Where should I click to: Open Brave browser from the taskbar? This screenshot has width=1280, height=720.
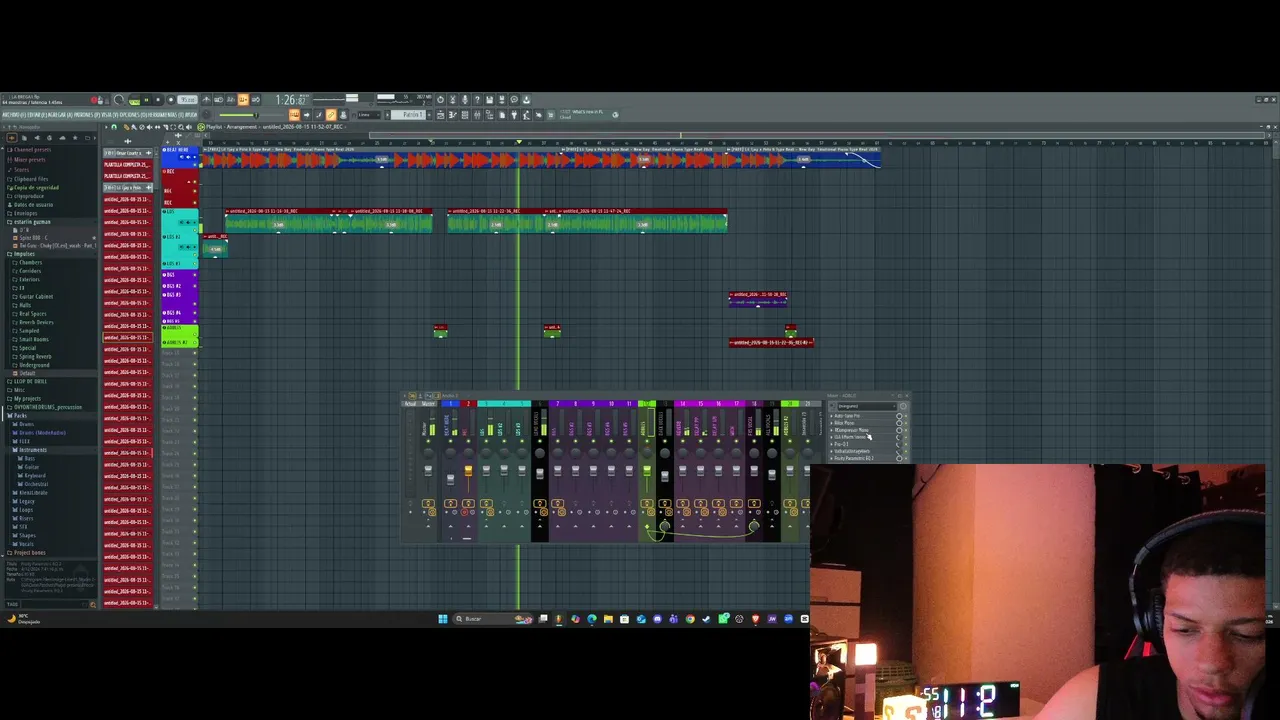pyautogui.click(x=755, y=619)
